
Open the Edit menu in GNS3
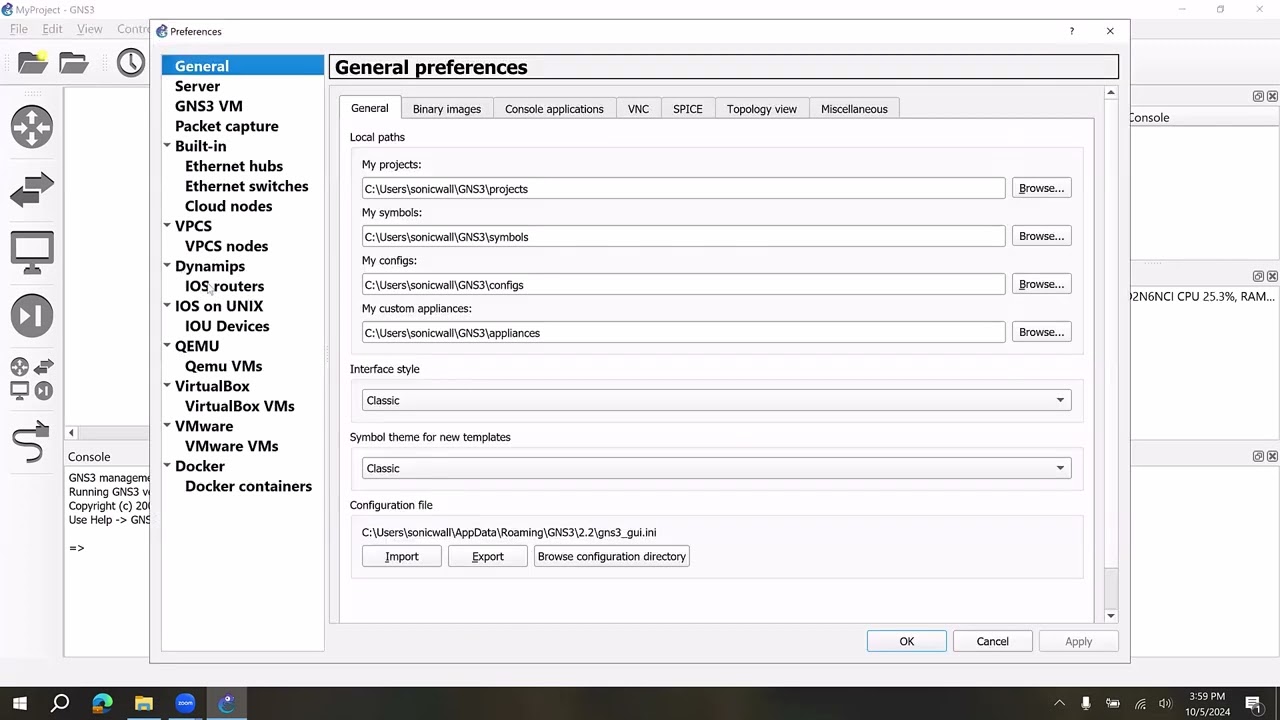coord(52,29)
